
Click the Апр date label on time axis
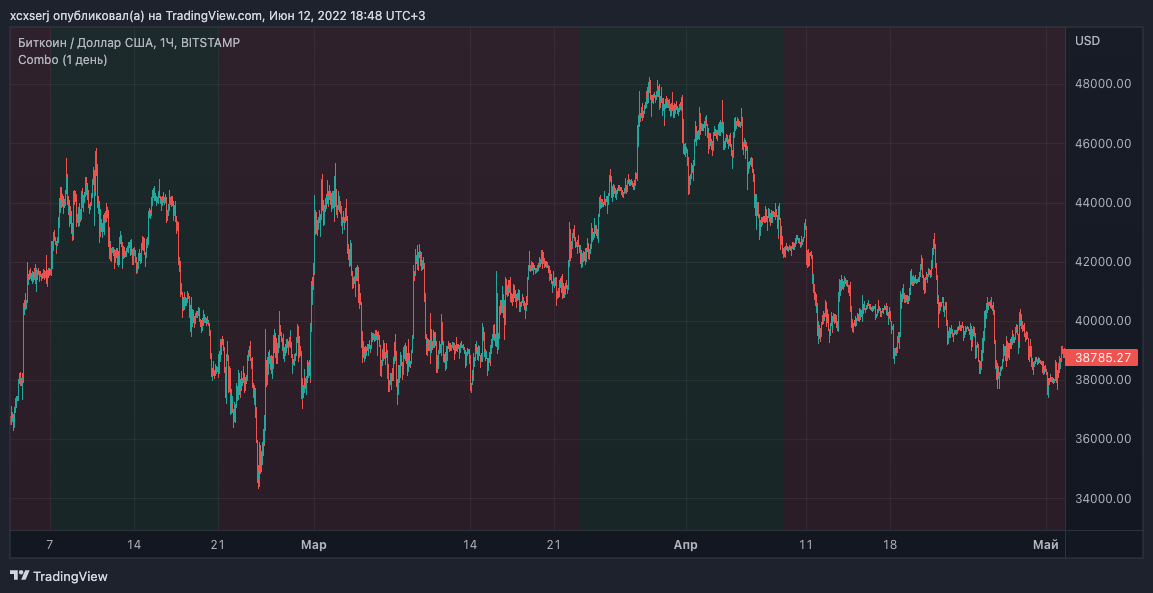(x=685, y=545)
